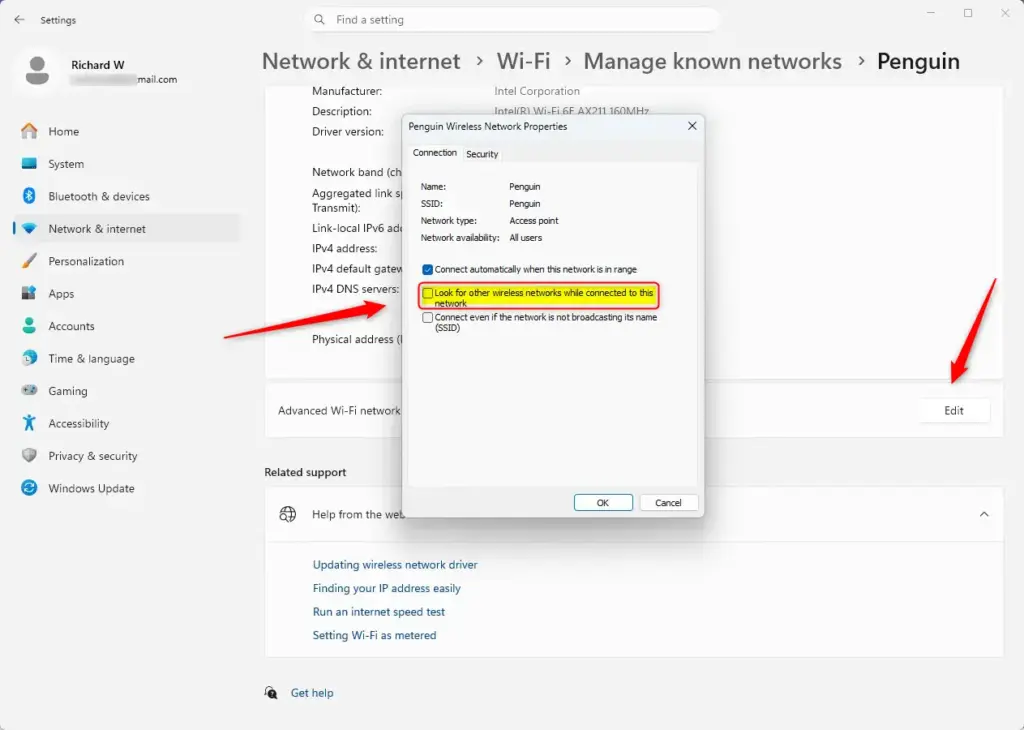Open Accounts settings page
Screen dimensions: 1024x730
(x=127, y=326)
